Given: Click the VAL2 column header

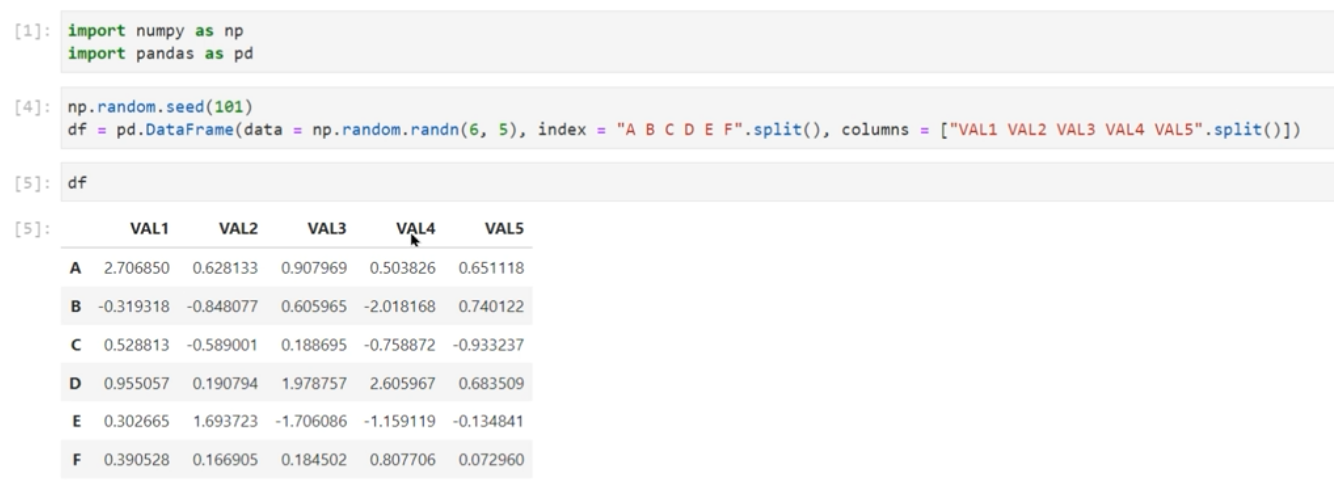Looking at the screenshot, I should click(240, 229).
